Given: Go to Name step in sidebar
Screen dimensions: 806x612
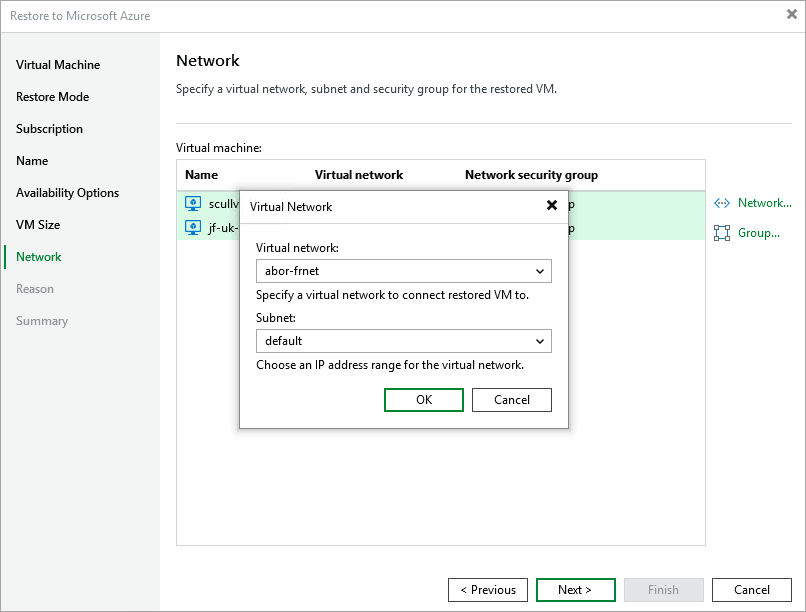Looking at the screenshot, I should (32, 161).
